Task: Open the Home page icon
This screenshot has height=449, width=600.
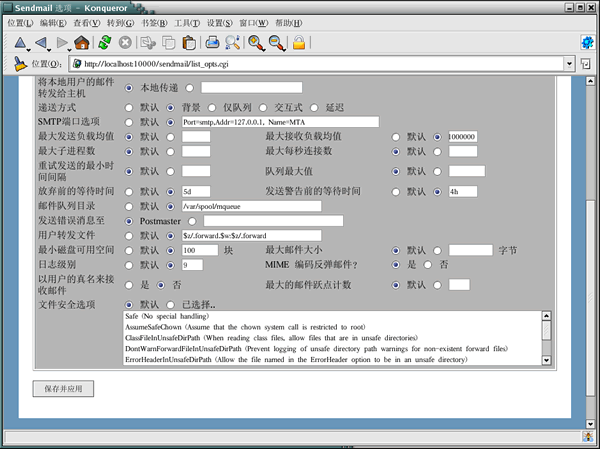Action: pyautogui.click(x=82, y=42)
